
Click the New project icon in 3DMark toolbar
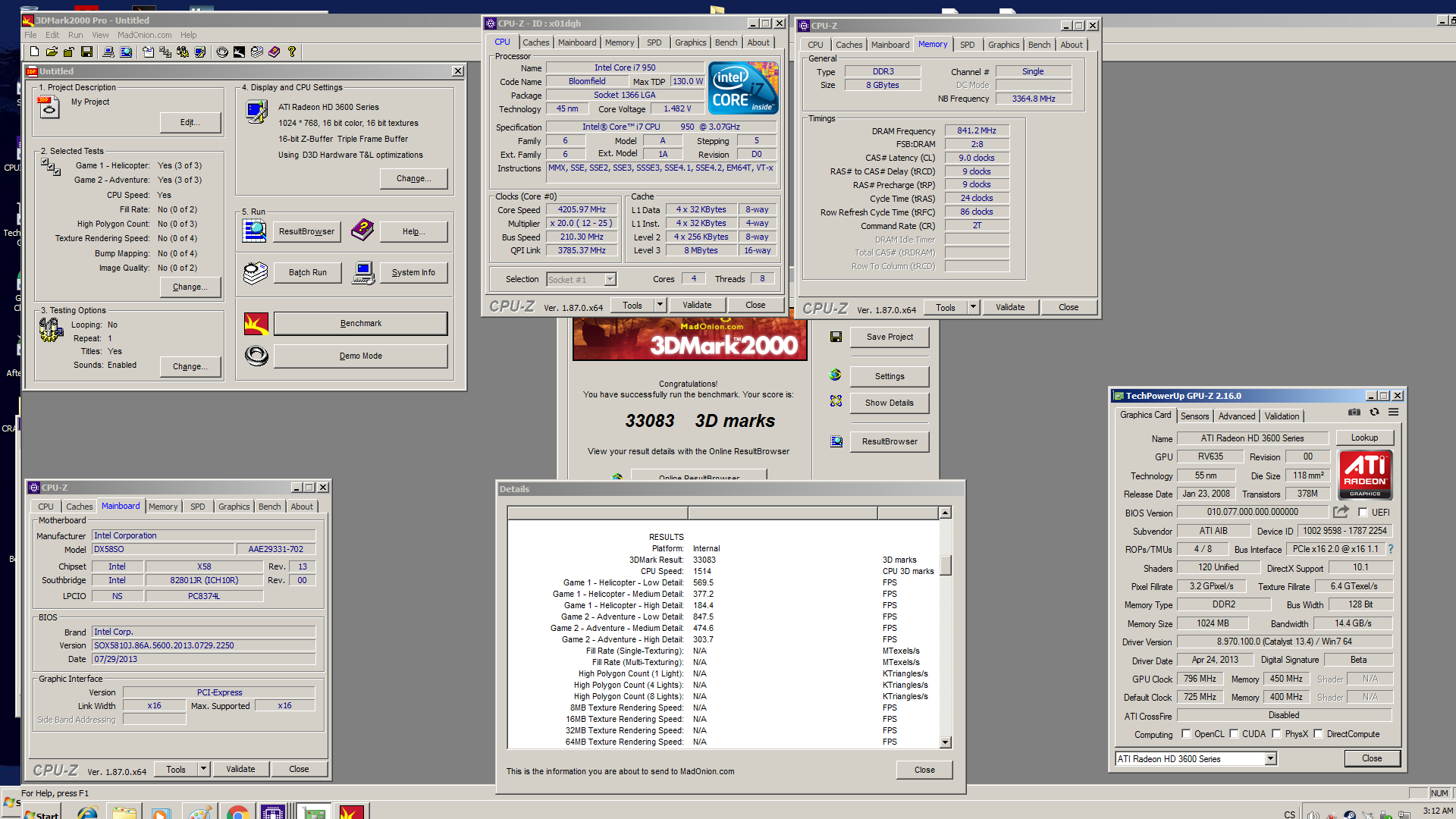[x=34, y=52]
